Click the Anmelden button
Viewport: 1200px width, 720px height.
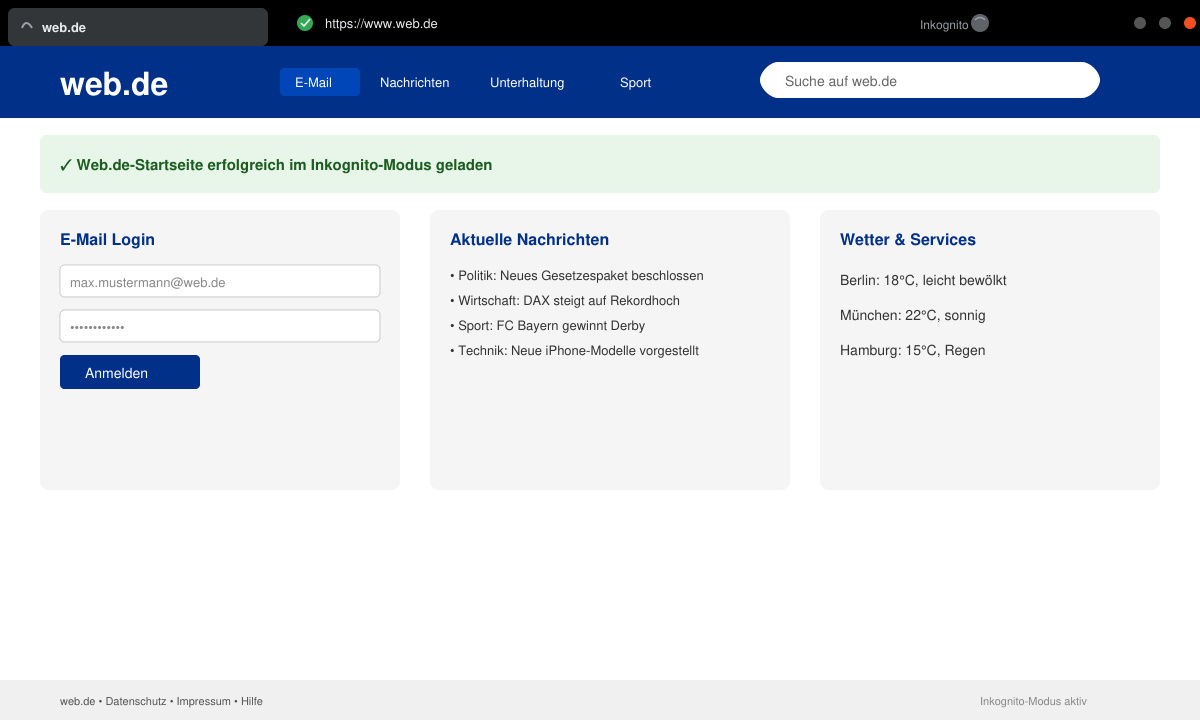pos(130,372)
